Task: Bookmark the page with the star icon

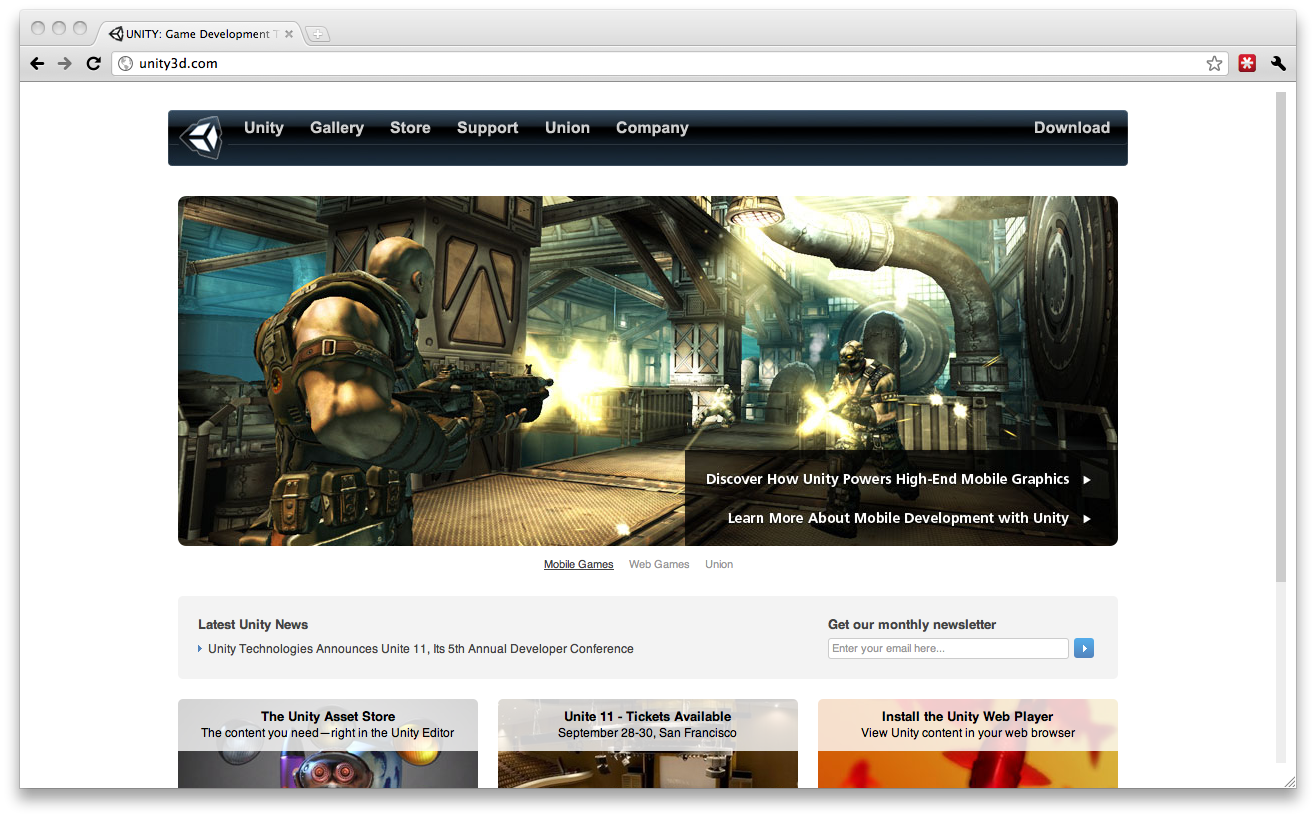Action: 1214,63
